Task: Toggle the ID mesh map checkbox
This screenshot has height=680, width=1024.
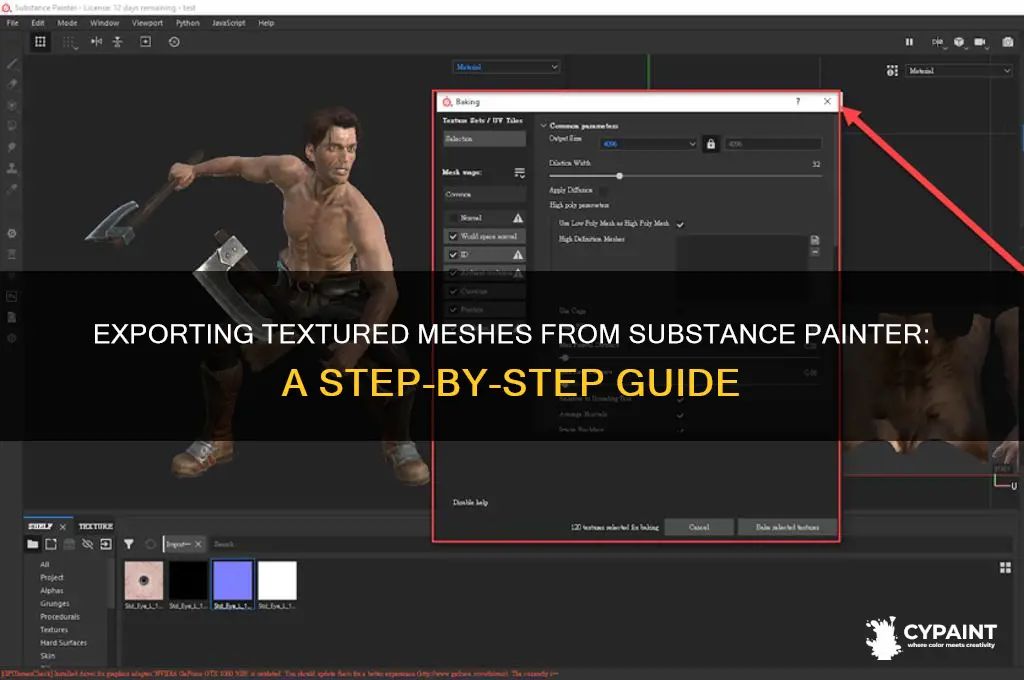Action: coord(453,254)
